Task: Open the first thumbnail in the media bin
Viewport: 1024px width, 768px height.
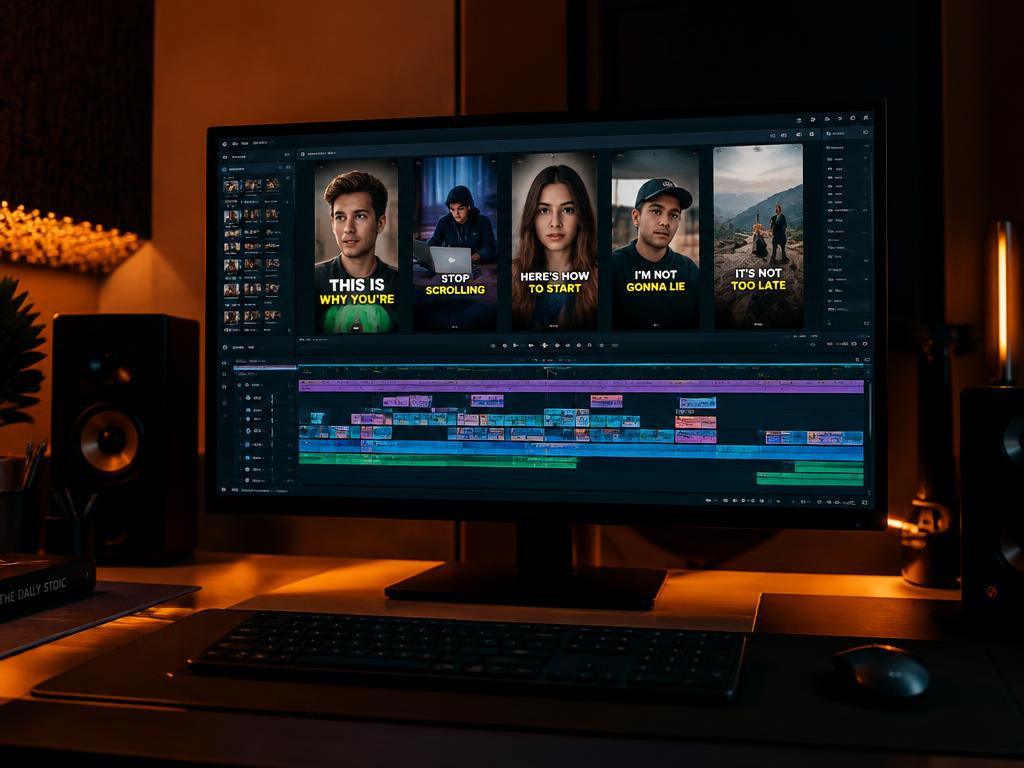Action: coord(232,187)
